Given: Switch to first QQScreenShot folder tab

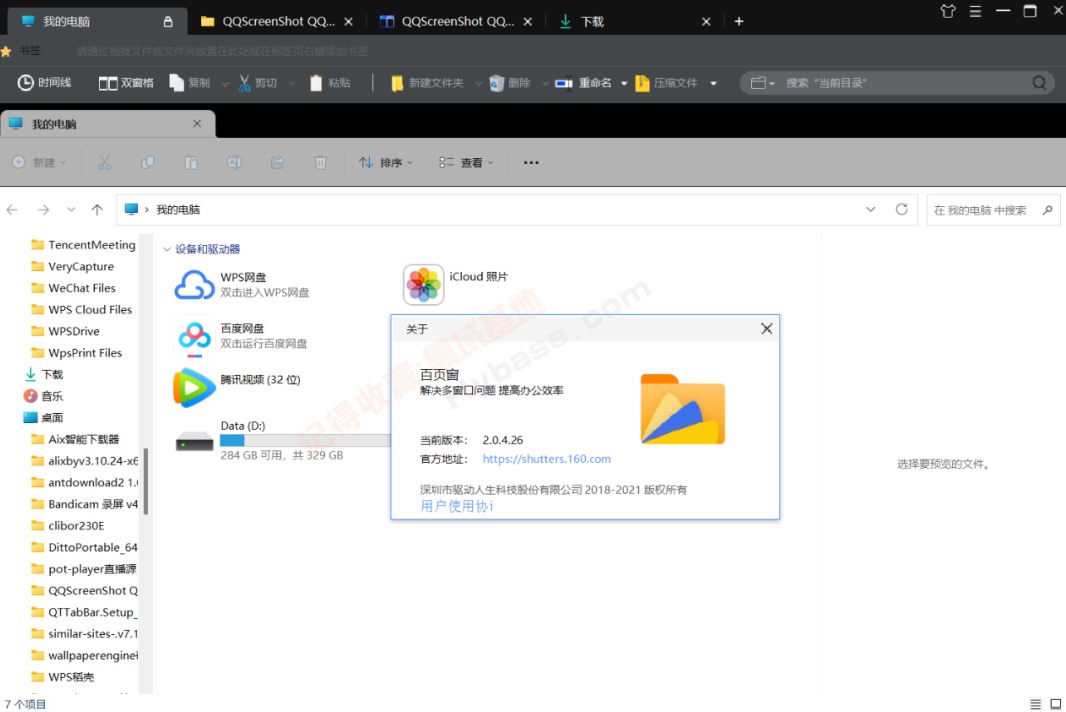Looking at the screenshot, I should pos(277,21).
